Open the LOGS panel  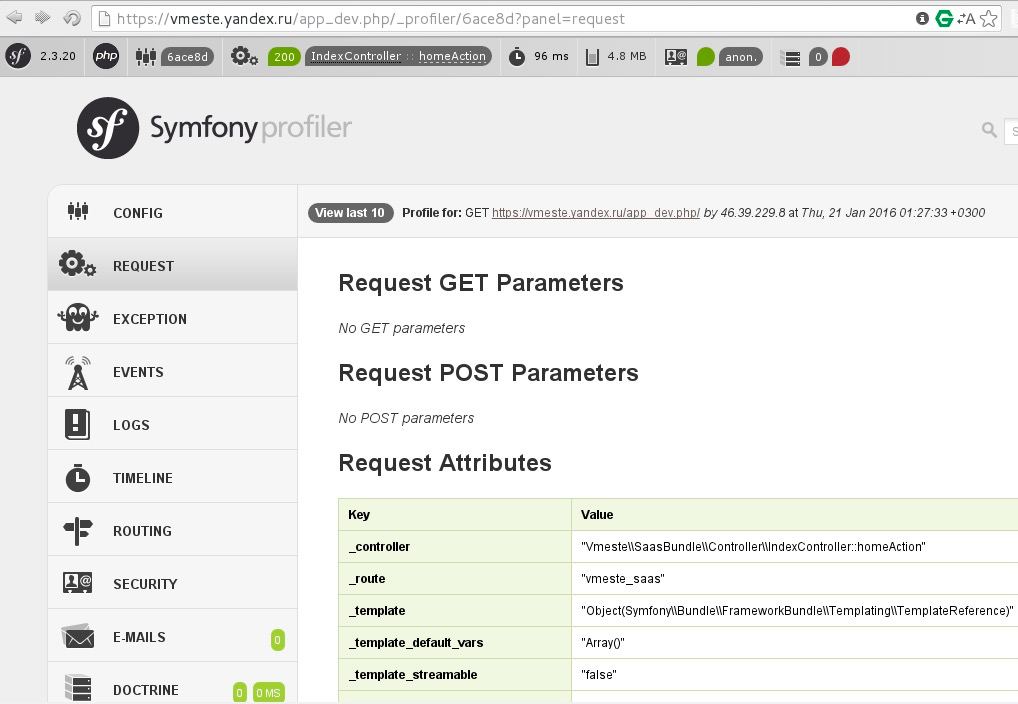click(173, 423)
